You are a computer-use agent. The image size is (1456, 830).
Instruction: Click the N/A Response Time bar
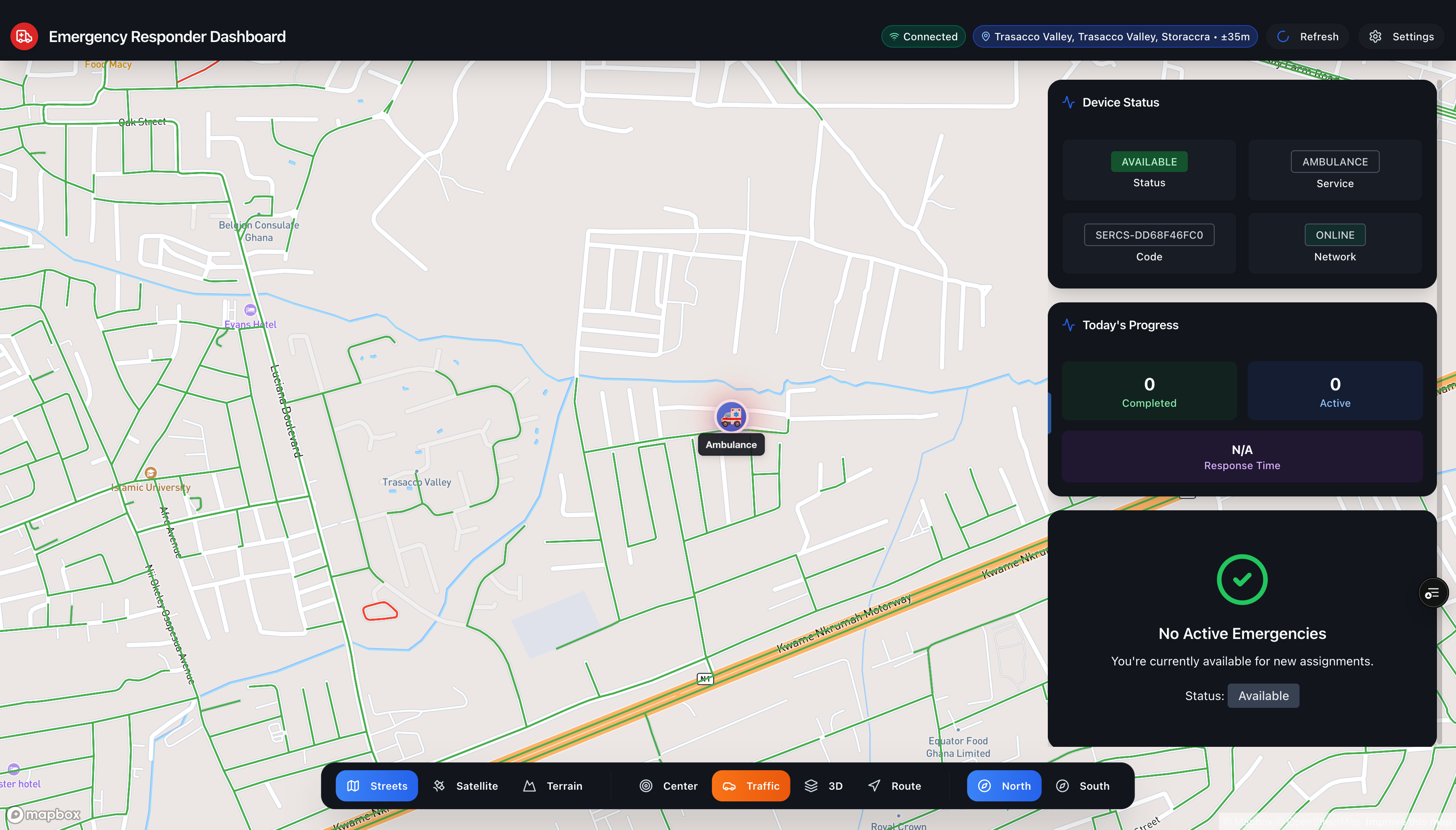click(x=1241, y=456)
